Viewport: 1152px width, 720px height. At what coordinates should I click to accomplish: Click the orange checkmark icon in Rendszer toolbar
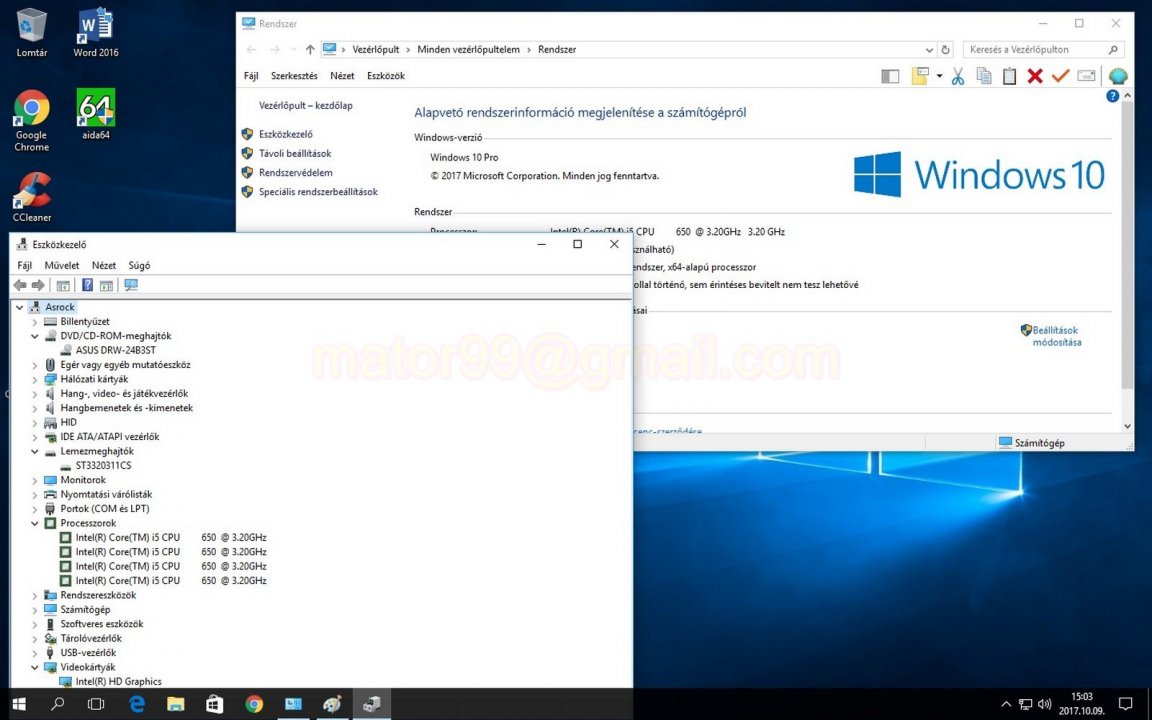point(1060,76)
